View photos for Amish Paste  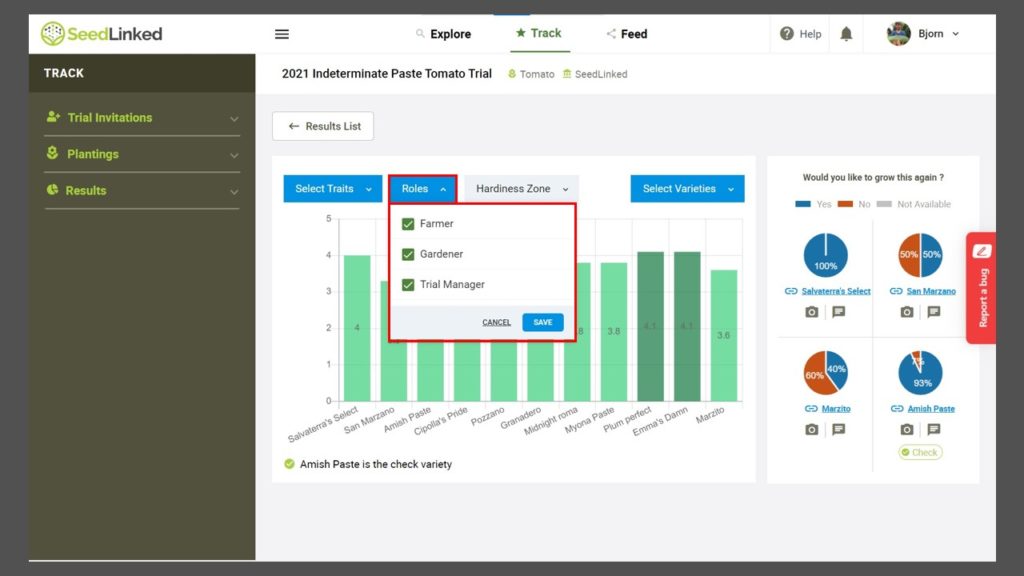[x=906, y=430]
